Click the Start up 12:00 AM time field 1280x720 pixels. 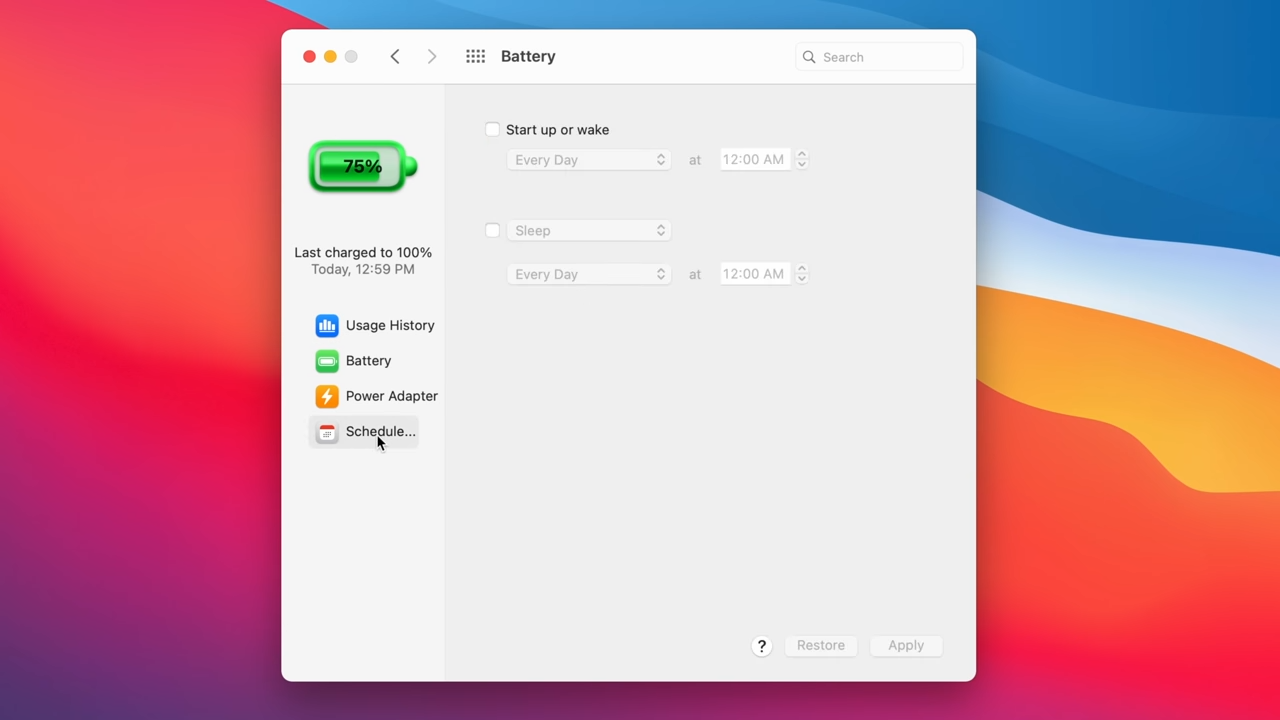755,160
